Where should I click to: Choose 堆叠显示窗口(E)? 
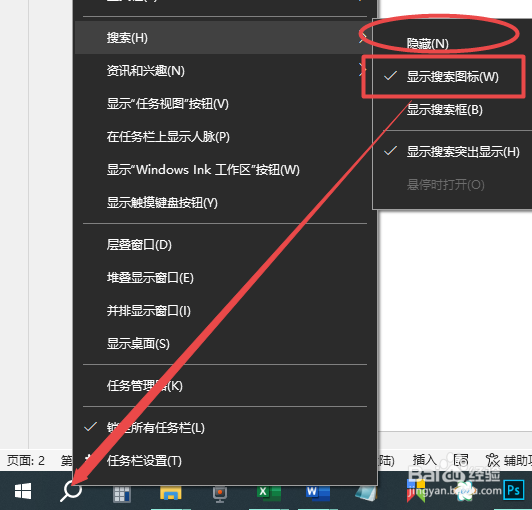tap(225, 278)
